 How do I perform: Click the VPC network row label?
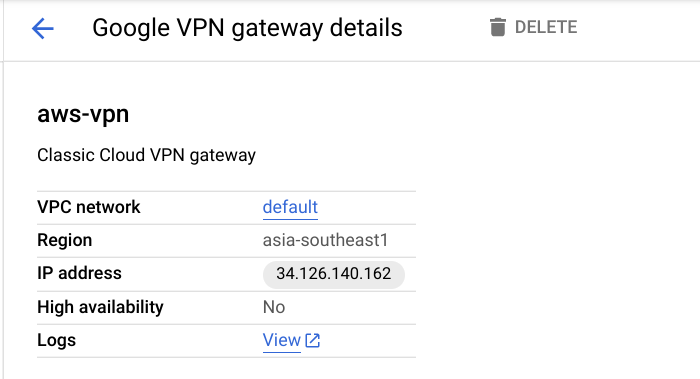click(x=88, y=207)
